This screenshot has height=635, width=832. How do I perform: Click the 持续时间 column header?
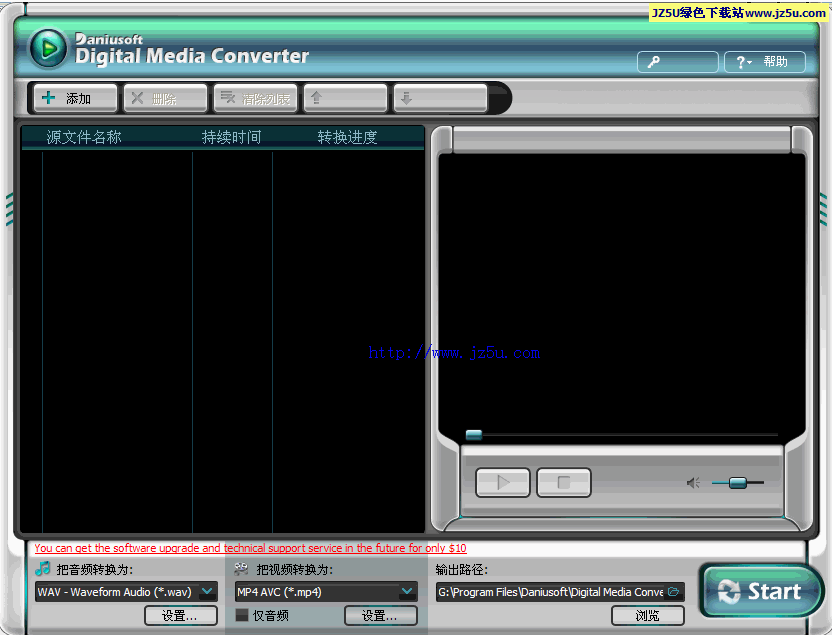point(231,137)
